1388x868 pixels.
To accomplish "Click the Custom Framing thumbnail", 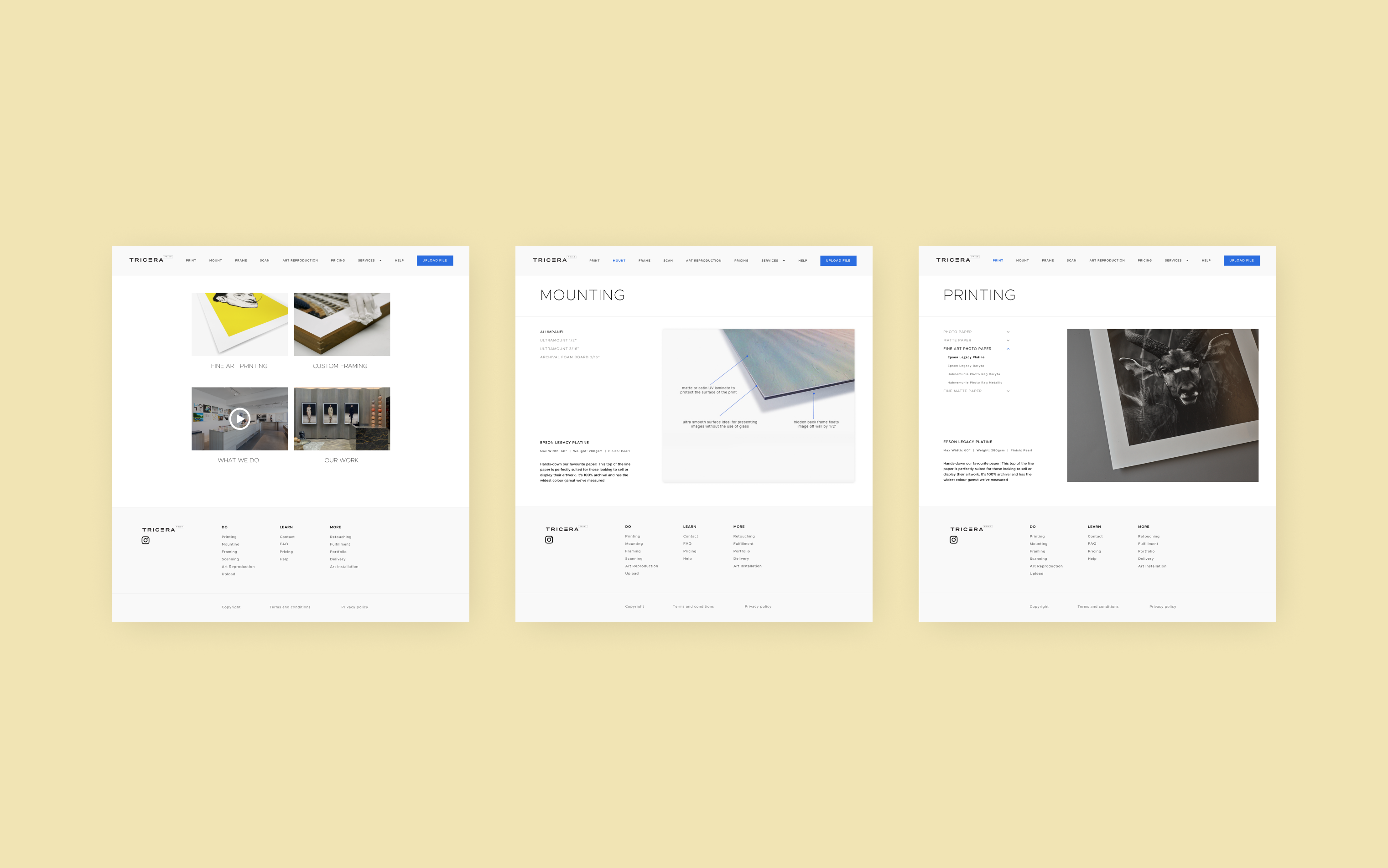I will point(342,324).
